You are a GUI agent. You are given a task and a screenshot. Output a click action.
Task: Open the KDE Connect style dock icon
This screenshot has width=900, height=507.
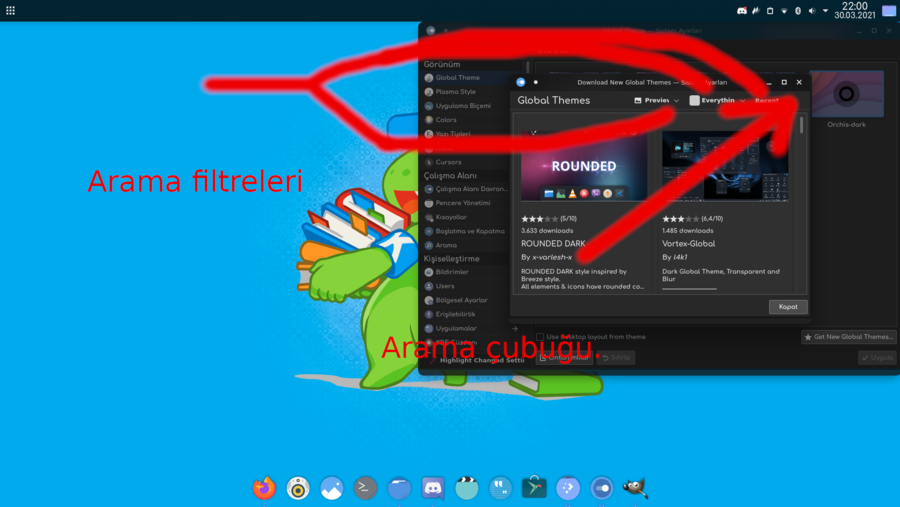click(568, 488)
